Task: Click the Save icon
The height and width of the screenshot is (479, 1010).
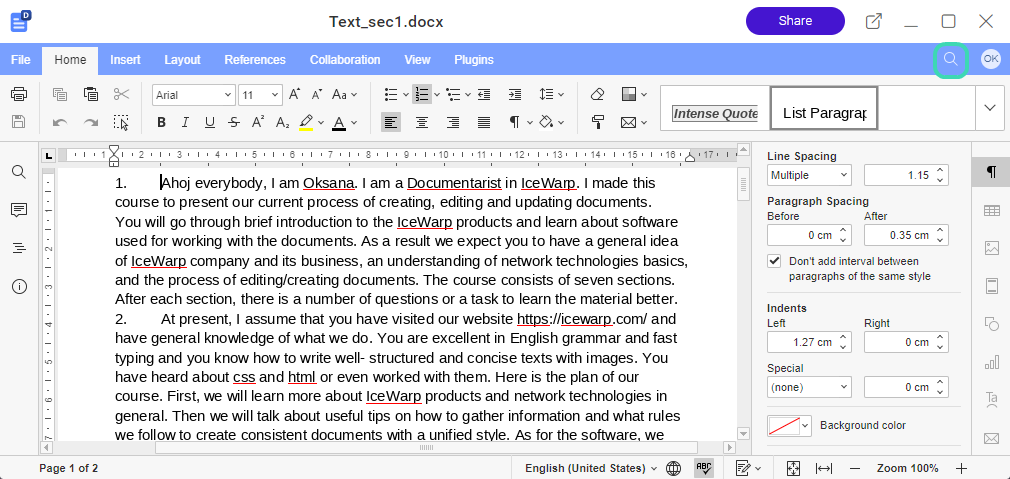Action: click(19, 122)
